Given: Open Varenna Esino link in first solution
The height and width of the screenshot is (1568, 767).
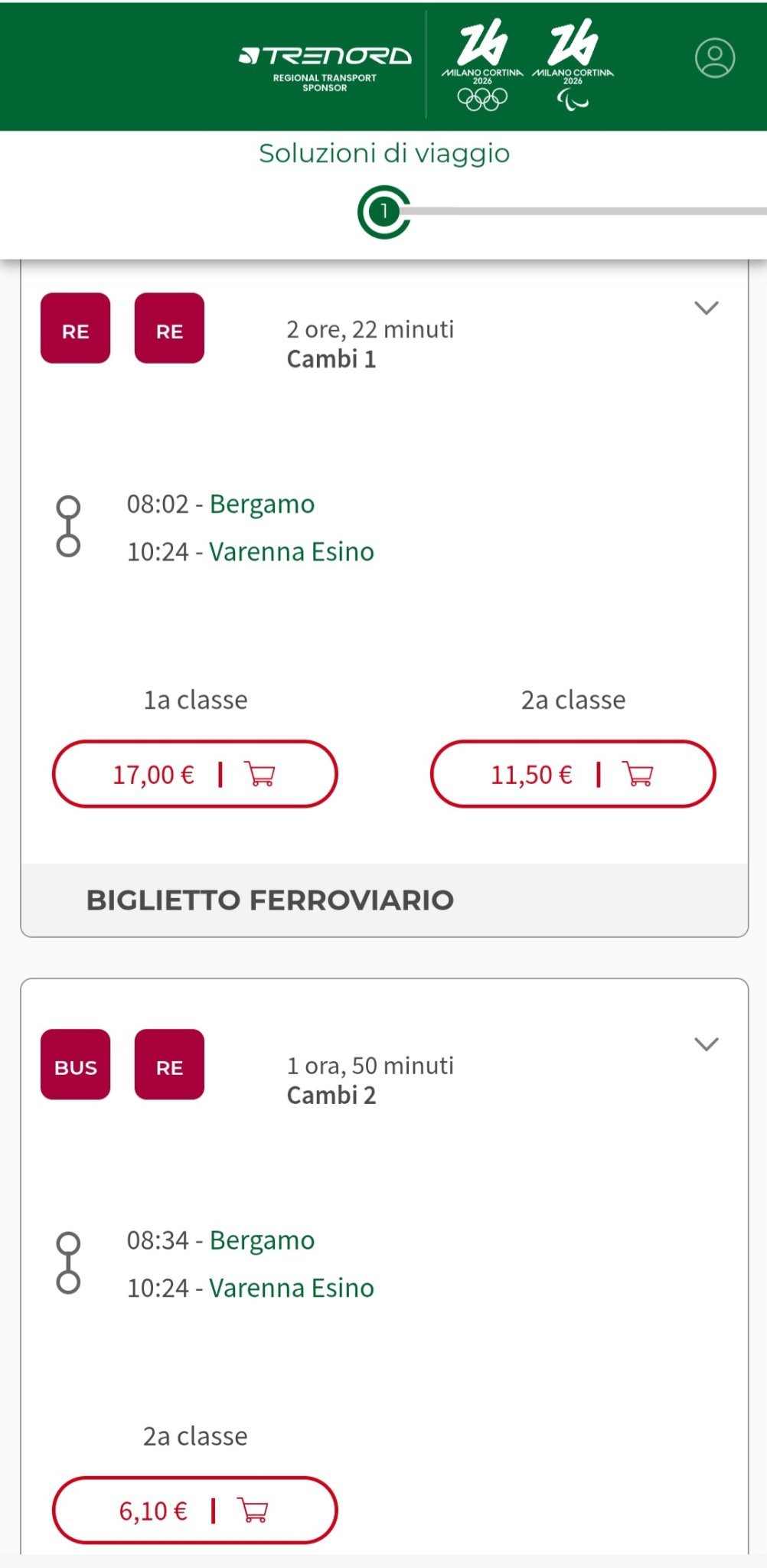Looking at the screenshot, I should point(292,552).
